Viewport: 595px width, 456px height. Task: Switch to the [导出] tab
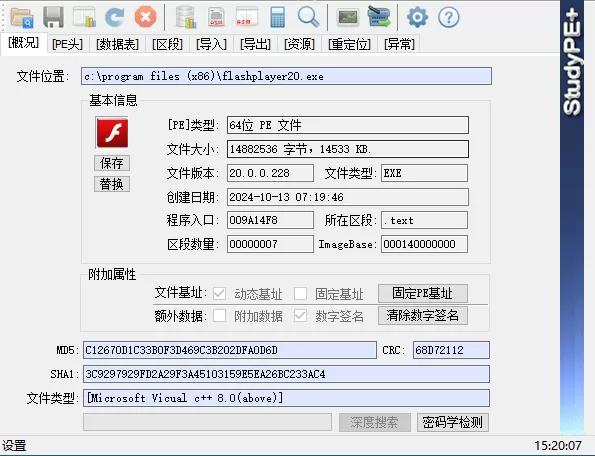coord(255,44)
